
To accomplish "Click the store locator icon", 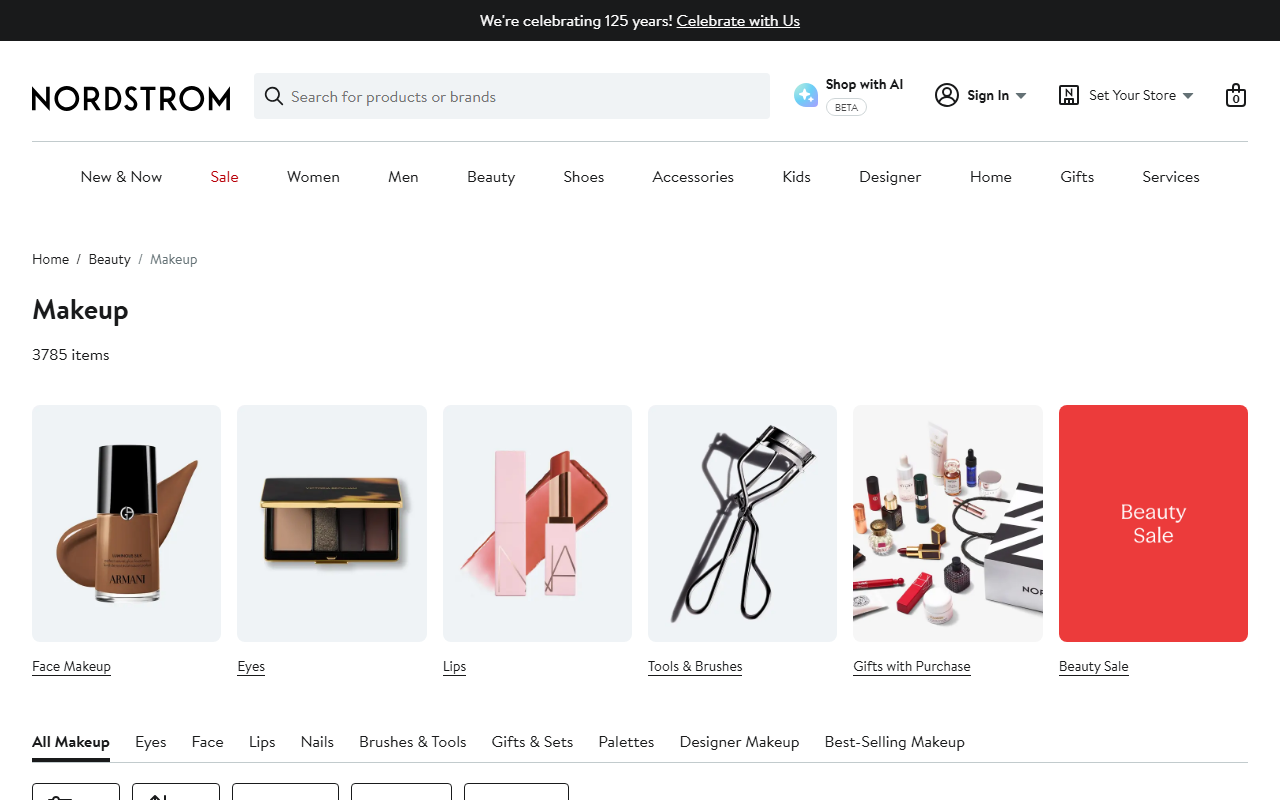I will click(1069, 95).
